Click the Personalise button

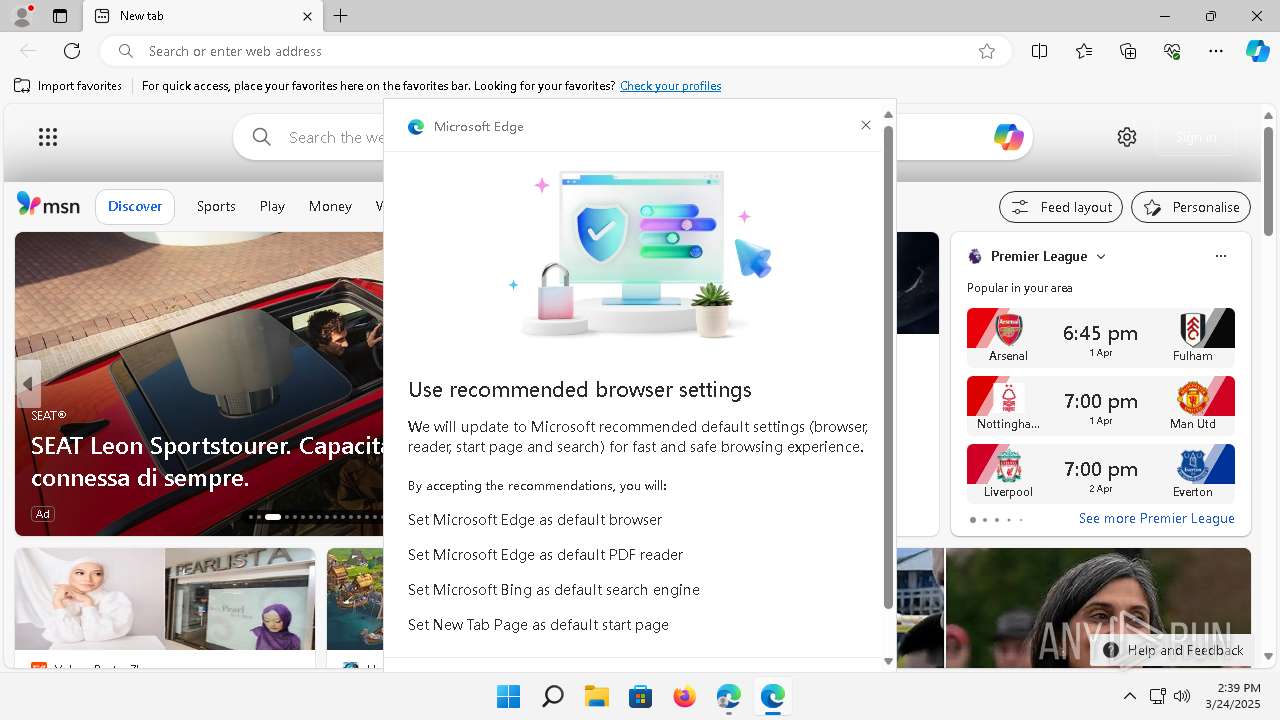1191,207
